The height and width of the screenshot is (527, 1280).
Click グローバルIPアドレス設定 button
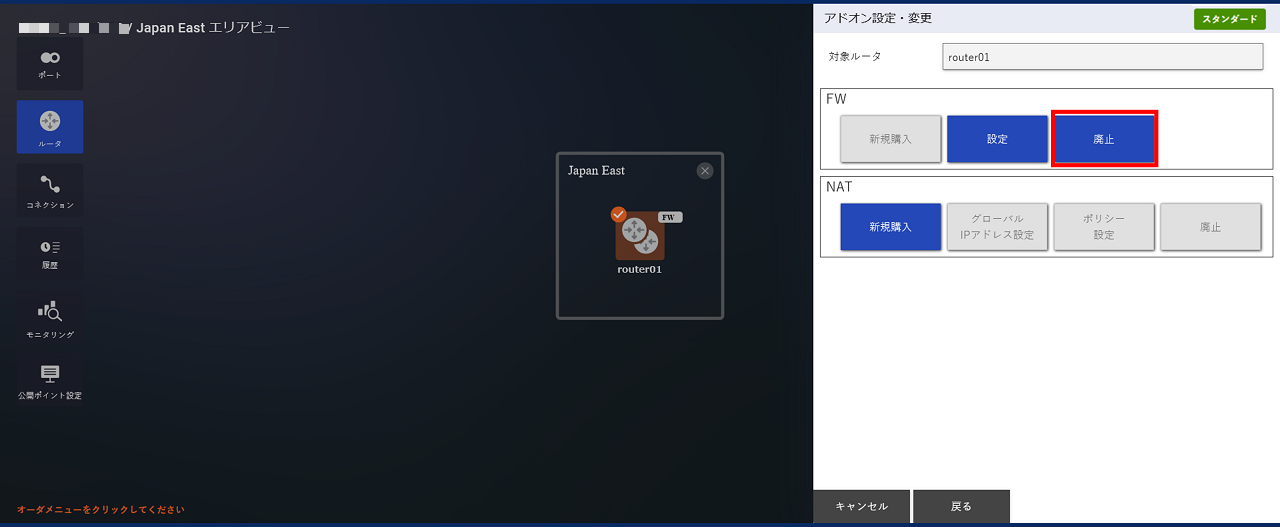(x=997, y=227)
